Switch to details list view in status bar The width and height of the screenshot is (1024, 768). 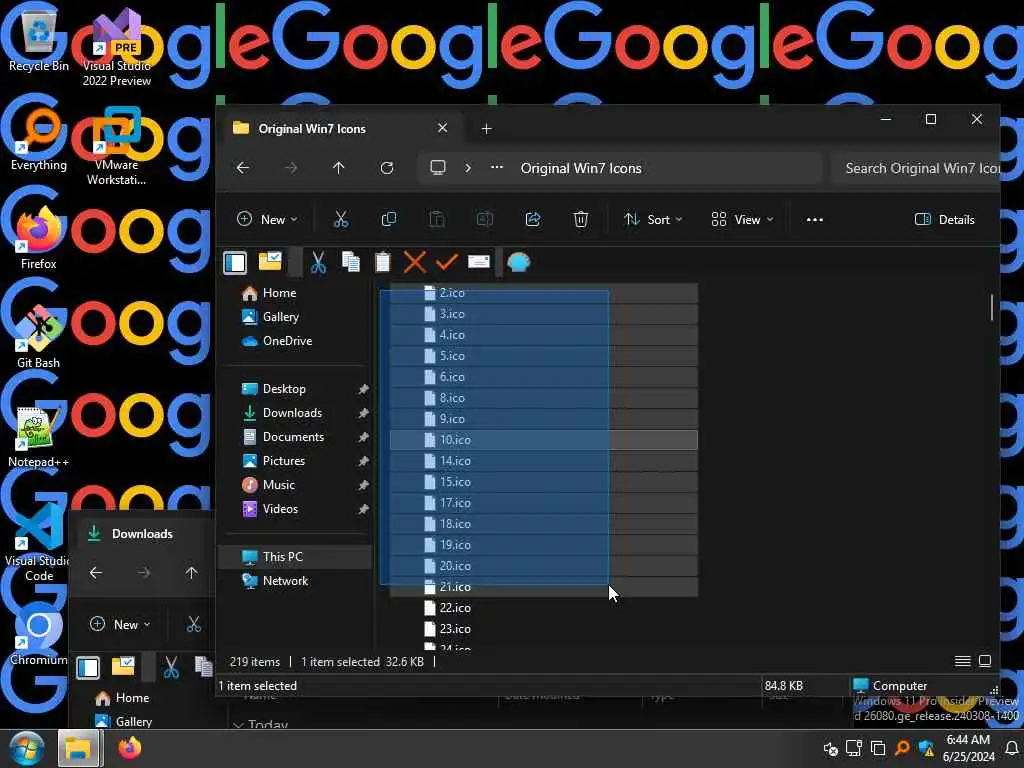[x=963, y=662]
